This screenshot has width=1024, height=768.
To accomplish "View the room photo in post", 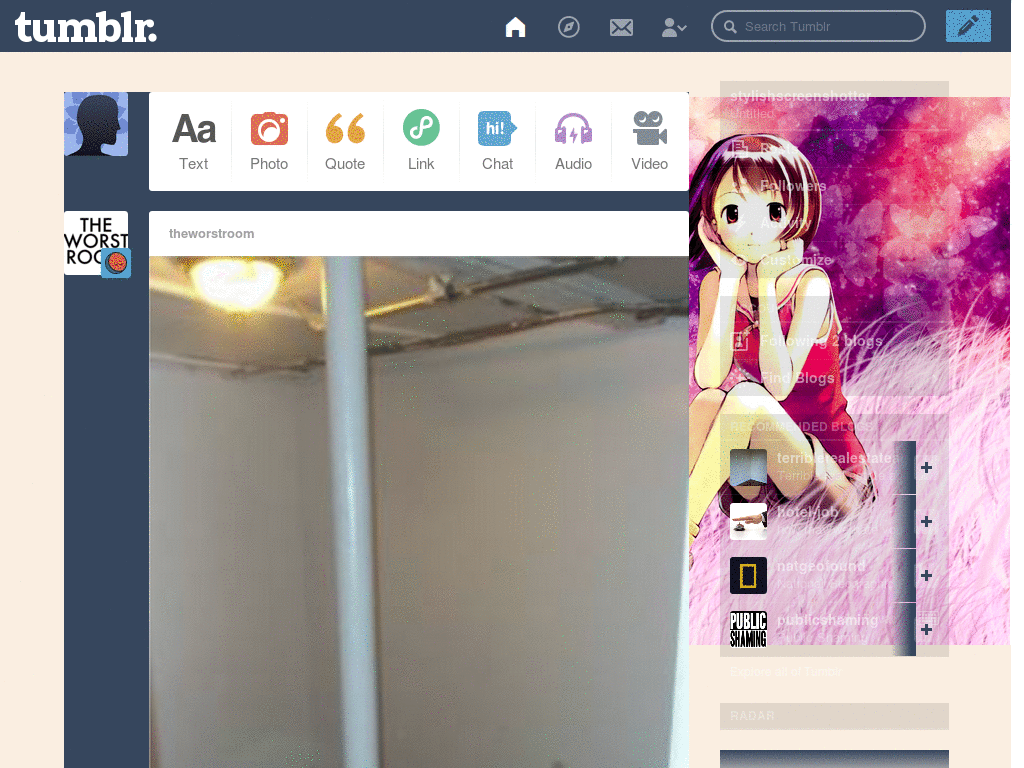I will click(x=419, y=511).
